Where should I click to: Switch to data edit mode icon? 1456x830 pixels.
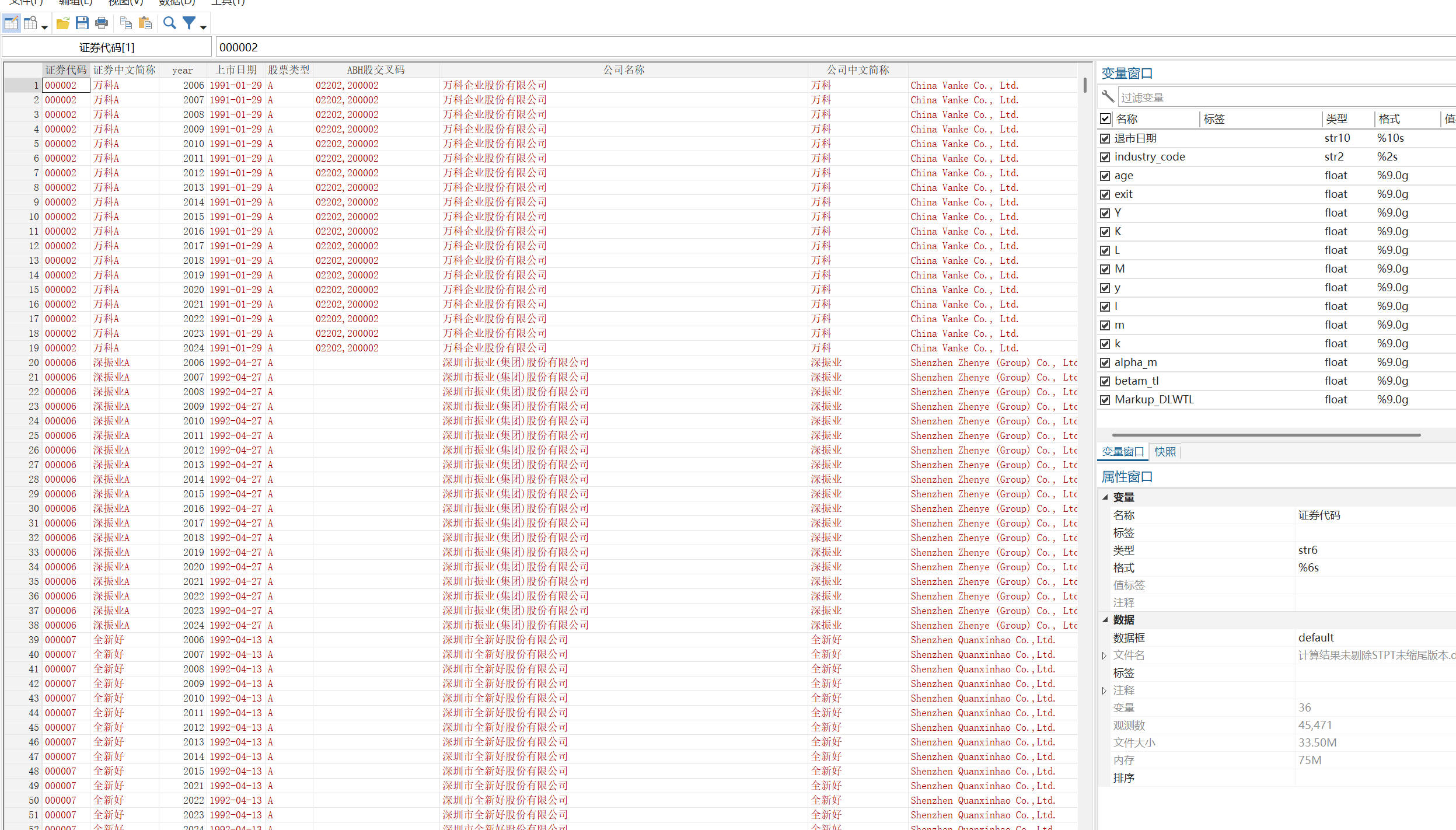click(x=11, y=23)
